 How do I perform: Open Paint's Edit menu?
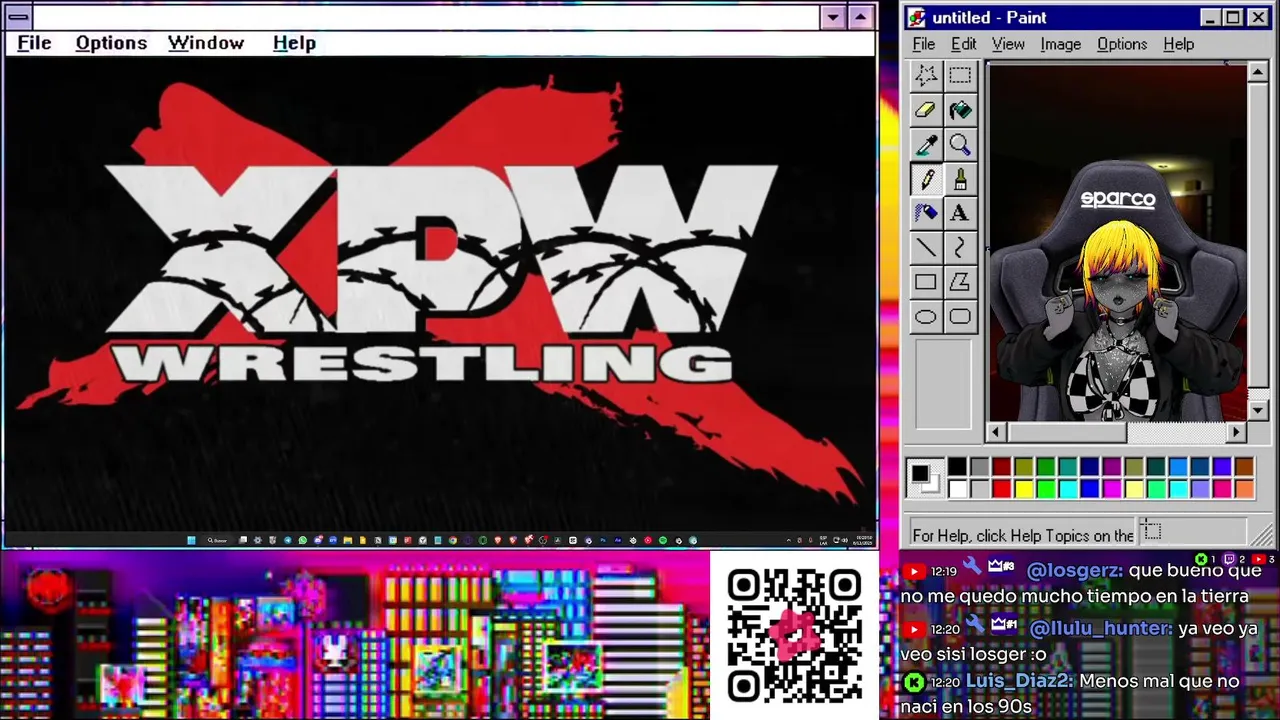coord(963,44)
